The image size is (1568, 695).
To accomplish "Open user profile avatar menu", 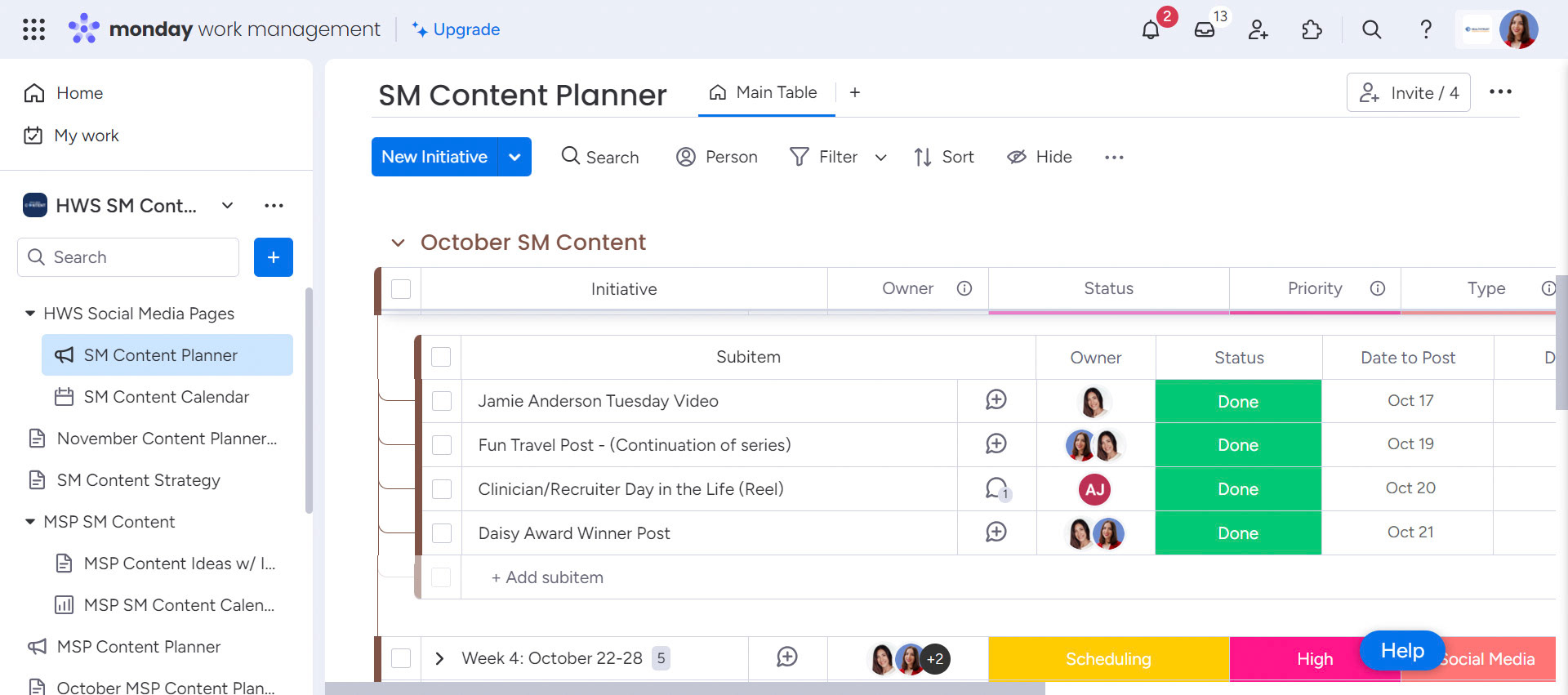I will 1518,29.
